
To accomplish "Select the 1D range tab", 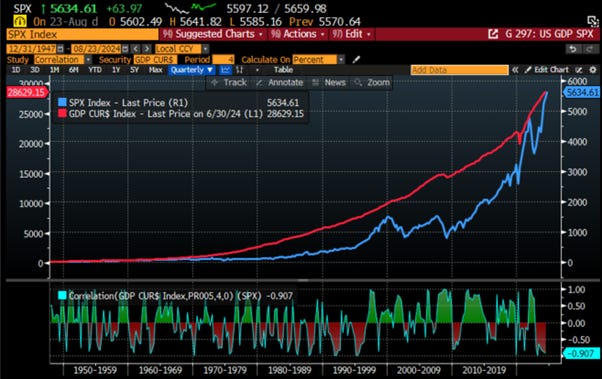I will (x=16, y=70).
